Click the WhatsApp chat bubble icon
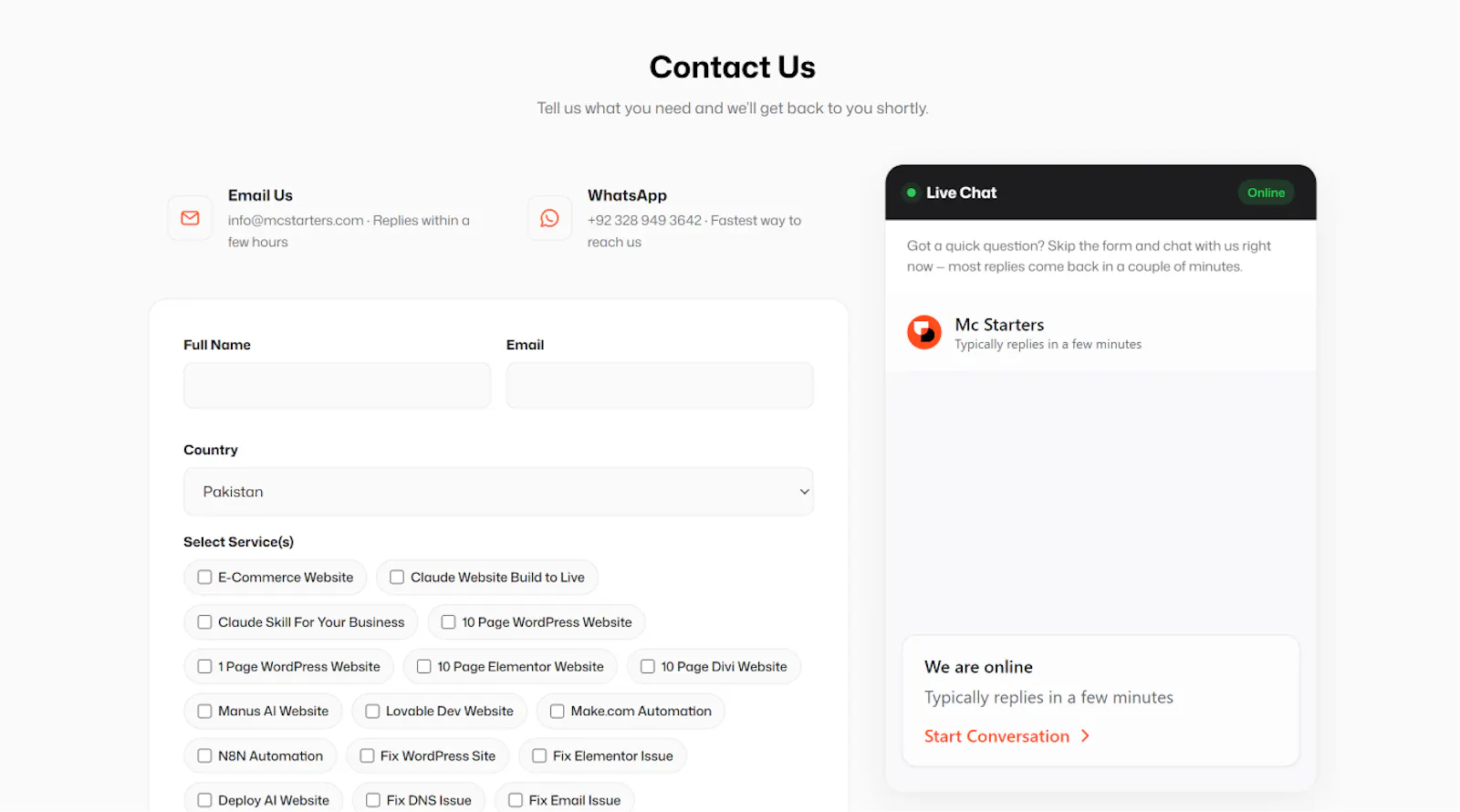 (x=549, y=218)
